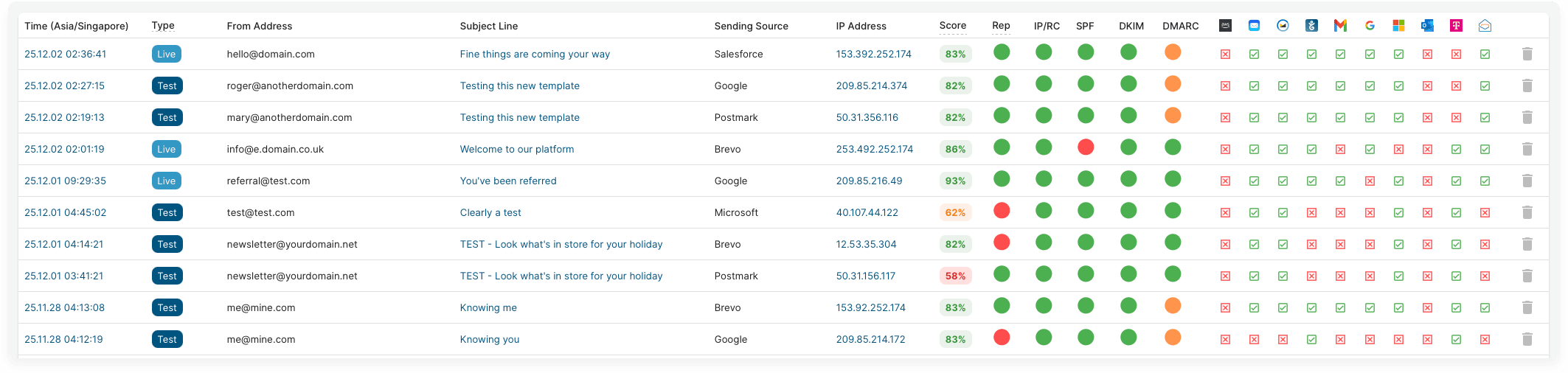Click the Google G column icon

(1370, 26)
